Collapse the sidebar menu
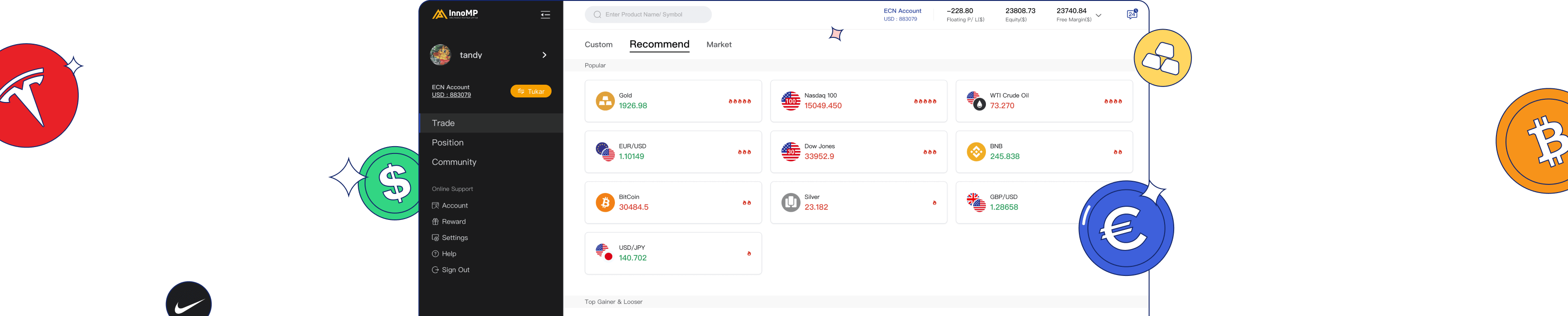Viewport: 1568px width, 316px height. coord(545,15)
